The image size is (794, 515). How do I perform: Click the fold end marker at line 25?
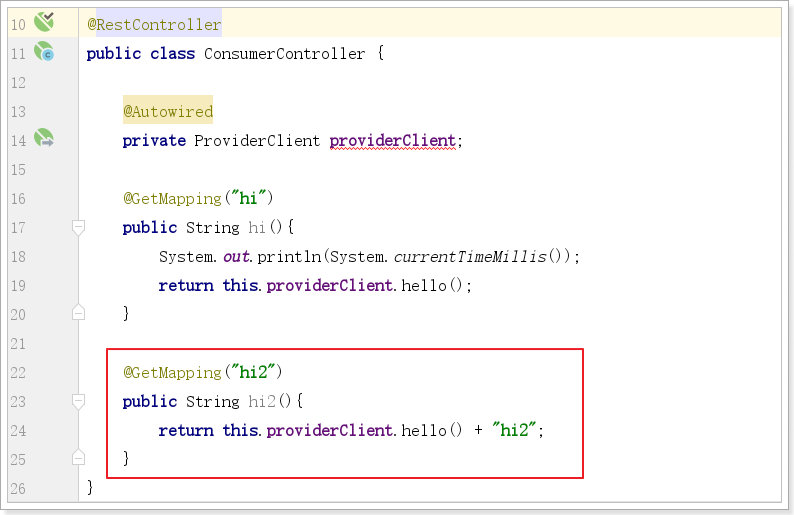[x=78, y=457]
